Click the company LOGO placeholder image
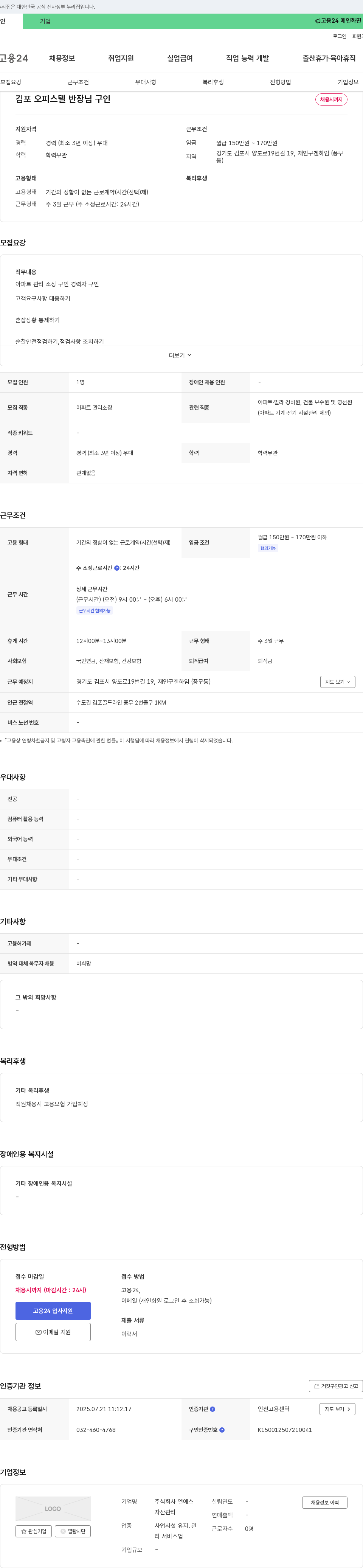The width and height of the screenshot is (363, 1568). click(x=53, y=1508)
